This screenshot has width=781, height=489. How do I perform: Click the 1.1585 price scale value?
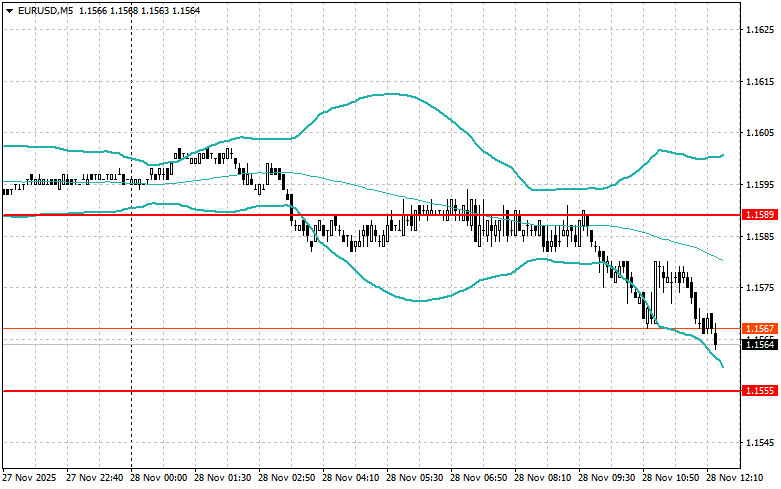click(x=760, y=237)
